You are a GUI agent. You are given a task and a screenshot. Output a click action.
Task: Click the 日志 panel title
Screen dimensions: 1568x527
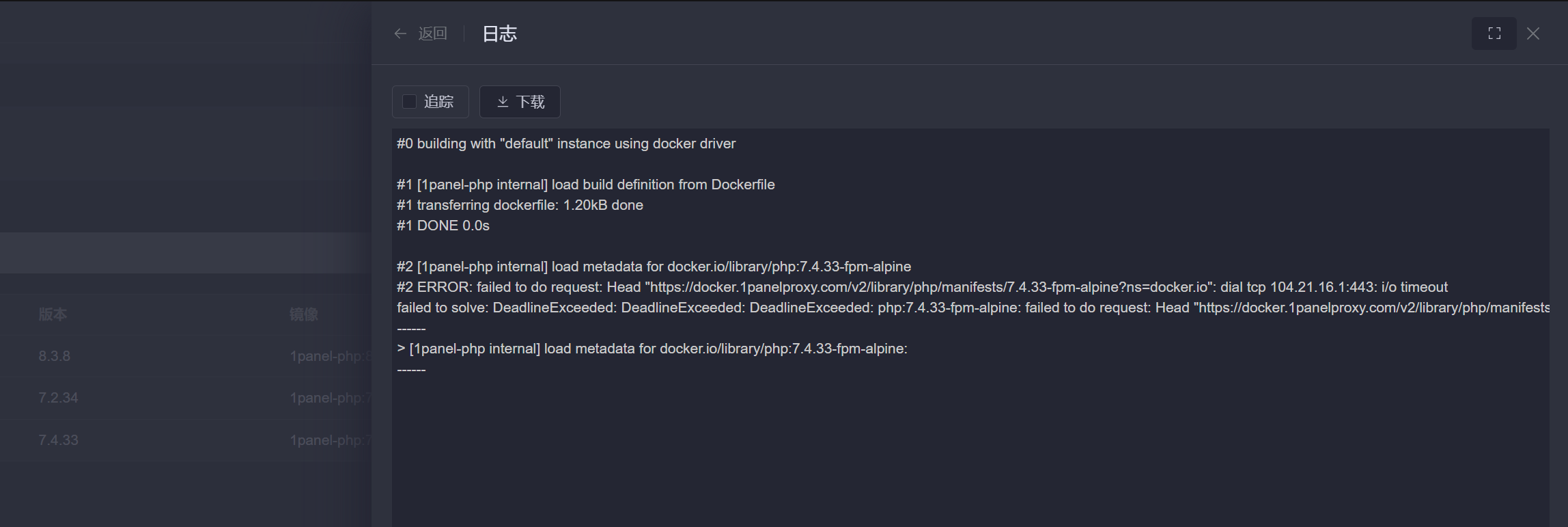(499, 33)
